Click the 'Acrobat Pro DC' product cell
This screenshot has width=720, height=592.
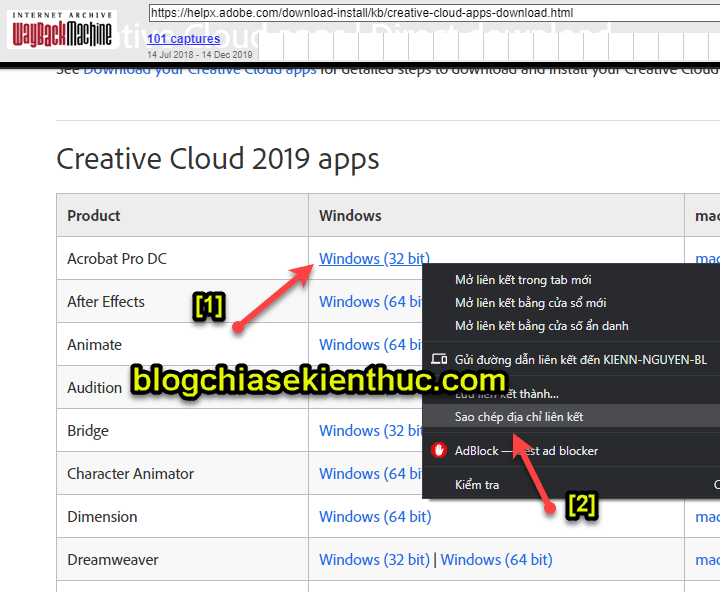[x=182, y=259]
